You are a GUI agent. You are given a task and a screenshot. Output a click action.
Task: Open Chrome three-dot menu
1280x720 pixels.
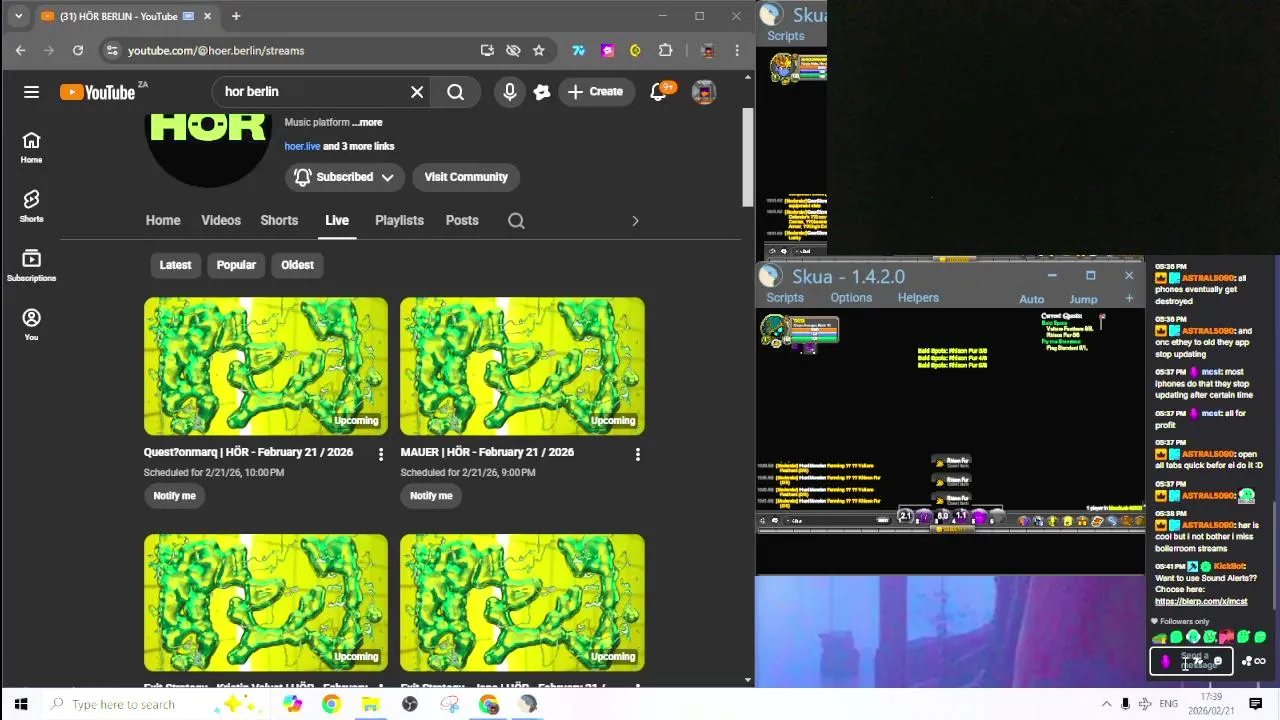[x=737, y=50]
